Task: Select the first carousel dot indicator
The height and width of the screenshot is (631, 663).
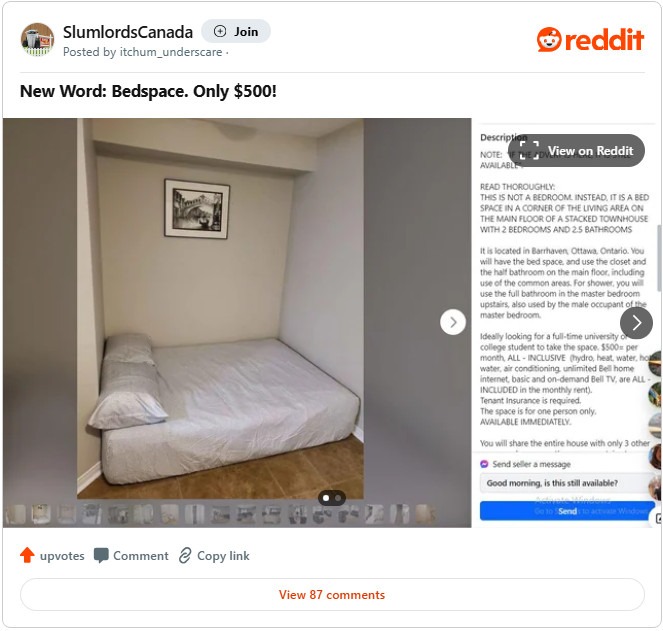Action: [326, 498]
